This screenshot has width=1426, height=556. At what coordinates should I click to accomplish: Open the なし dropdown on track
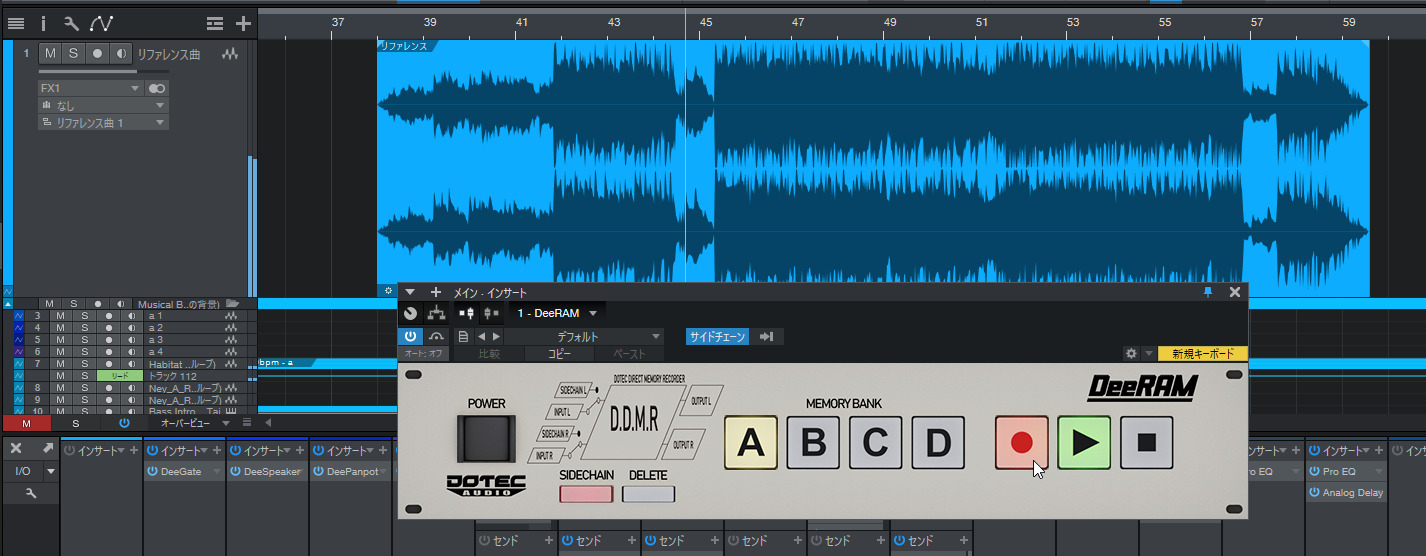103,105
